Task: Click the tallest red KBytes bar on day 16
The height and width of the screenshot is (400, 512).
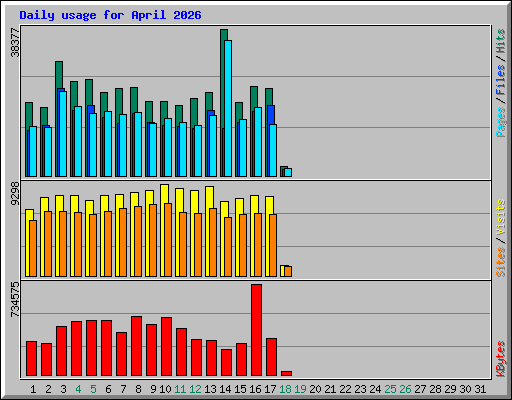Action: (256, 330)
